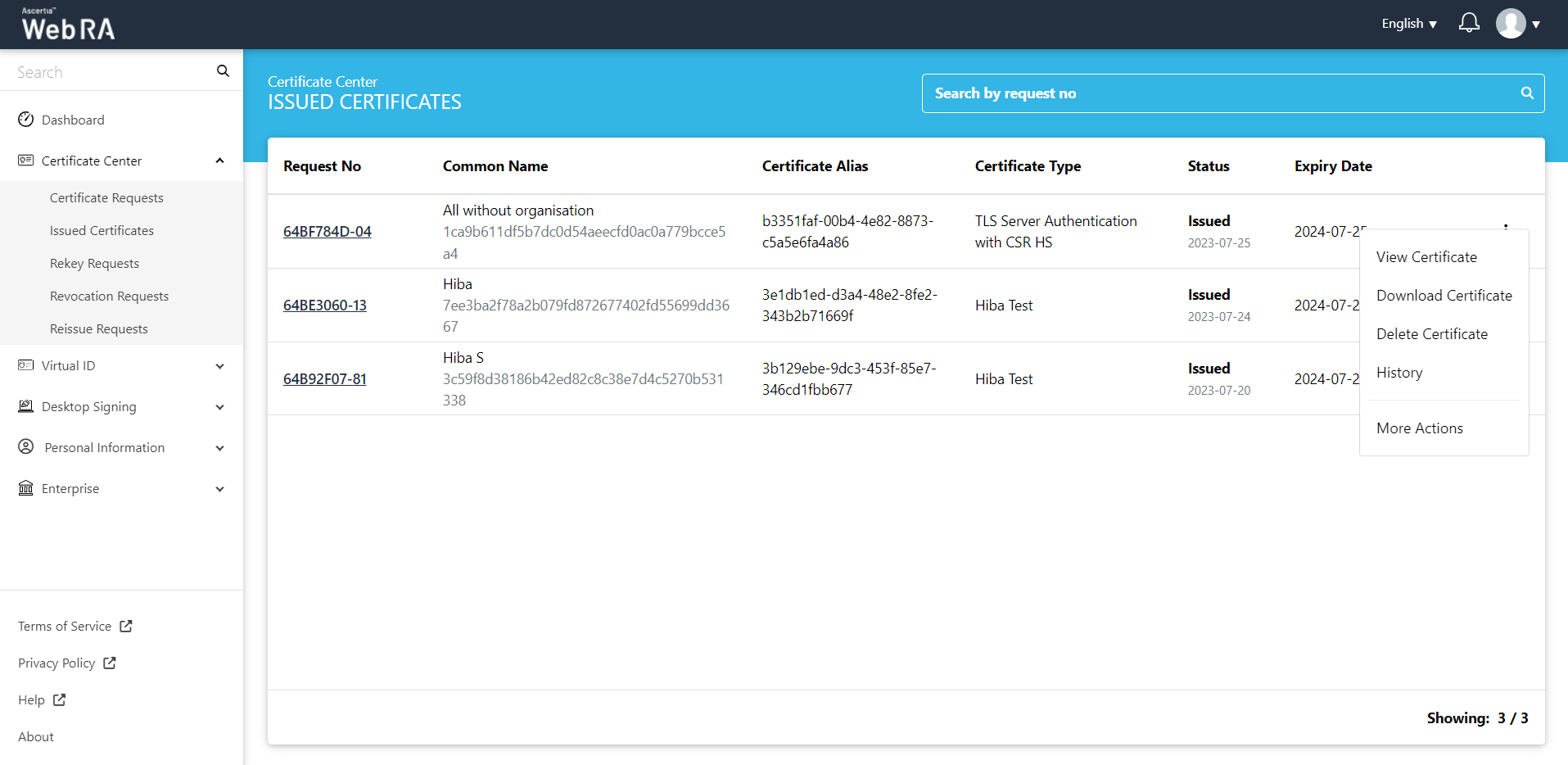The height and width of the screenshot is (765, 1568).
Task: Click the request number search magnifier icon
Action: (x=1526, y=93)
